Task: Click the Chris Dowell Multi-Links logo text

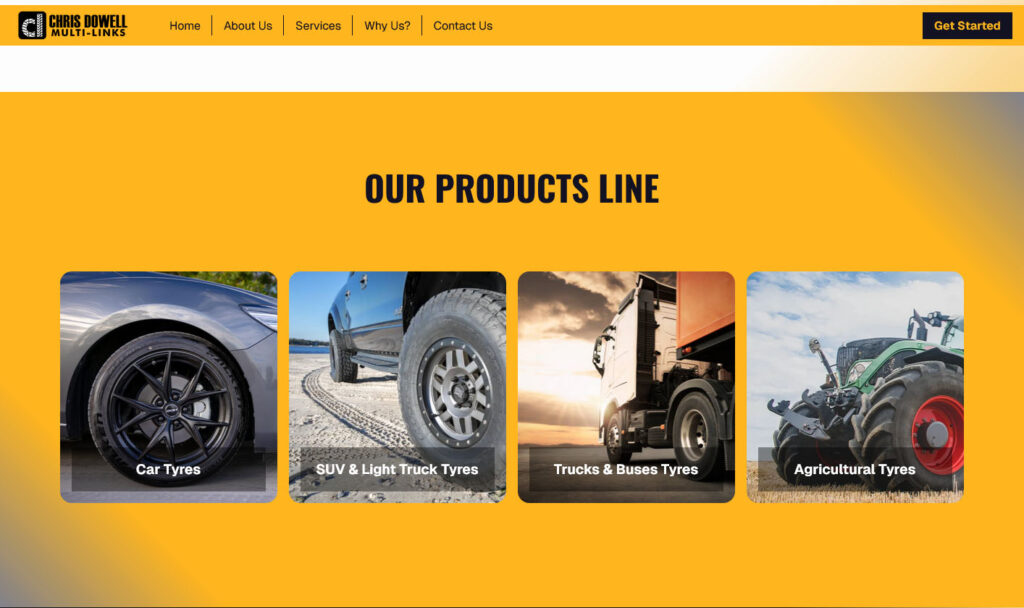Action: coord(88,25)
